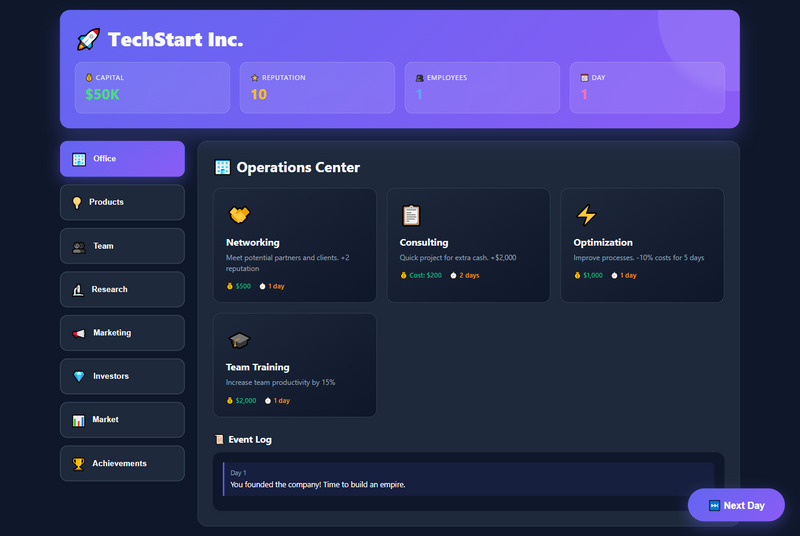Click the money bag icon beside the $2,000 cost
The width and height of the screenshot is (800, 536).
(230, 401)
